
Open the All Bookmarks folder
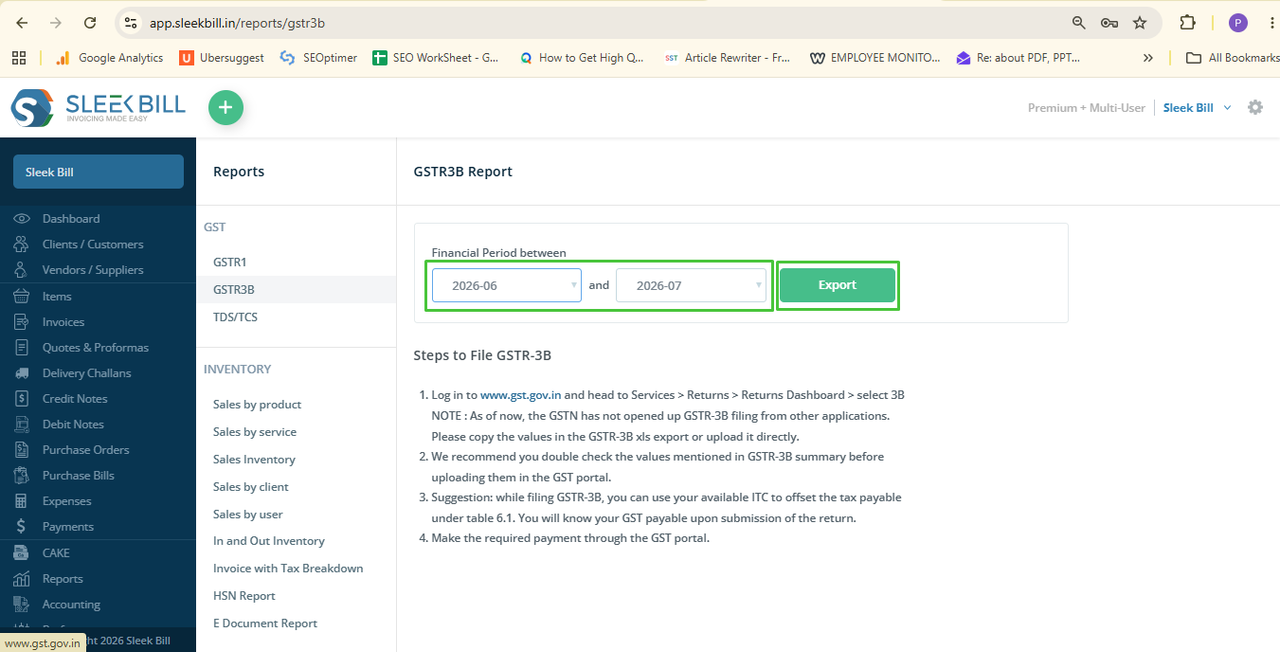(x=1232, y=58)
